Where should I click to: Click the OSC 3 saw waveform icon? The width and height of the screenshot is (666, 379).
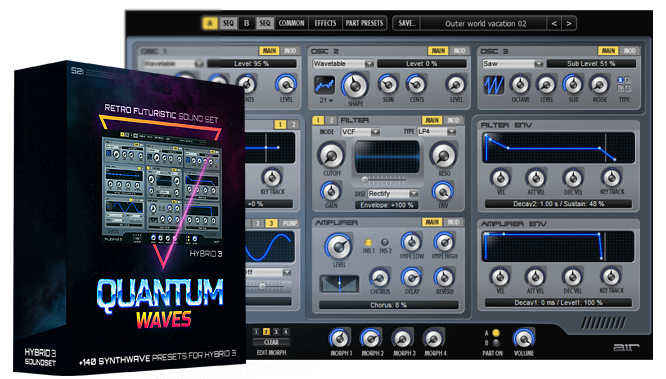coord(494,85)
